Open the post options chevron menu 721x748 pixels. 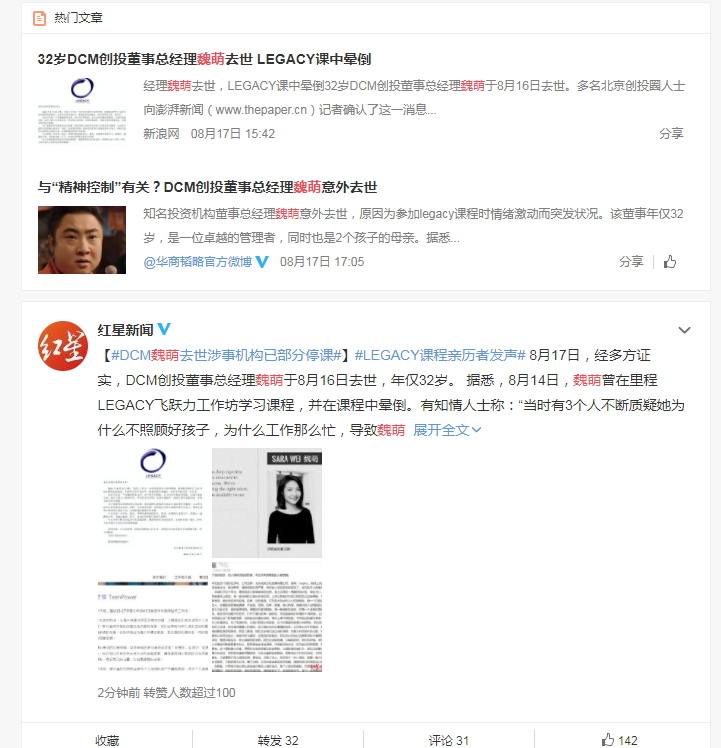point(684,330)
